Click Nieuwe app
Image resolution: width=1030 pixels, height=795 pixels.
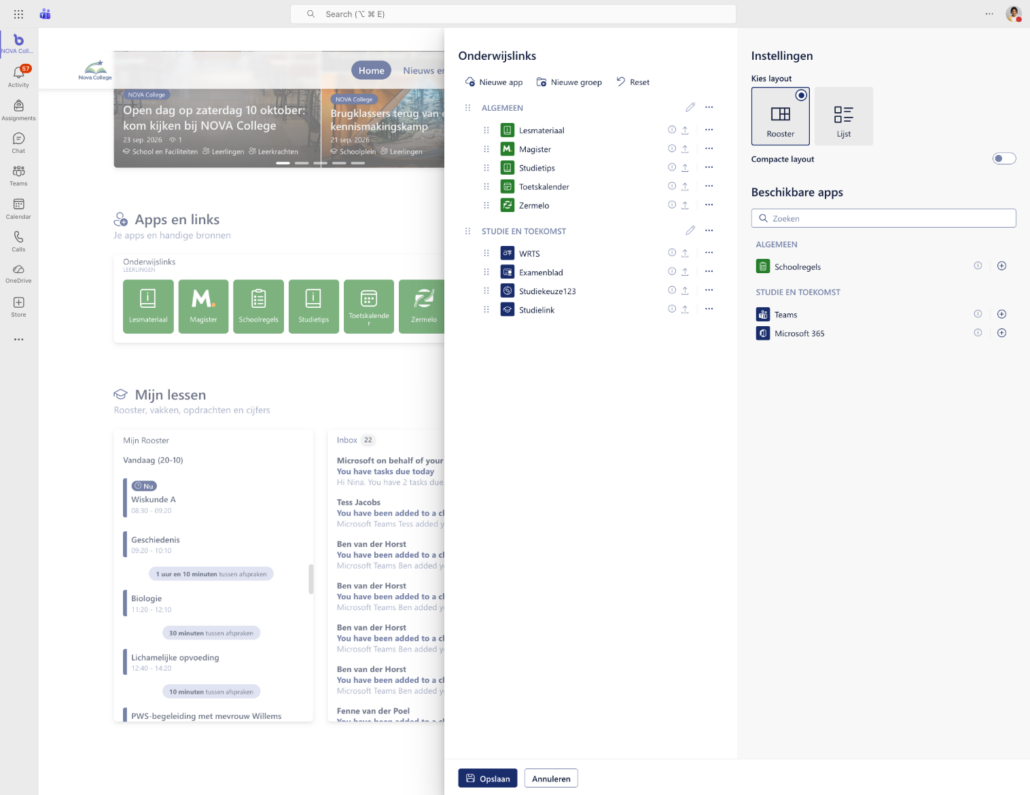click(x=494, y=82)
